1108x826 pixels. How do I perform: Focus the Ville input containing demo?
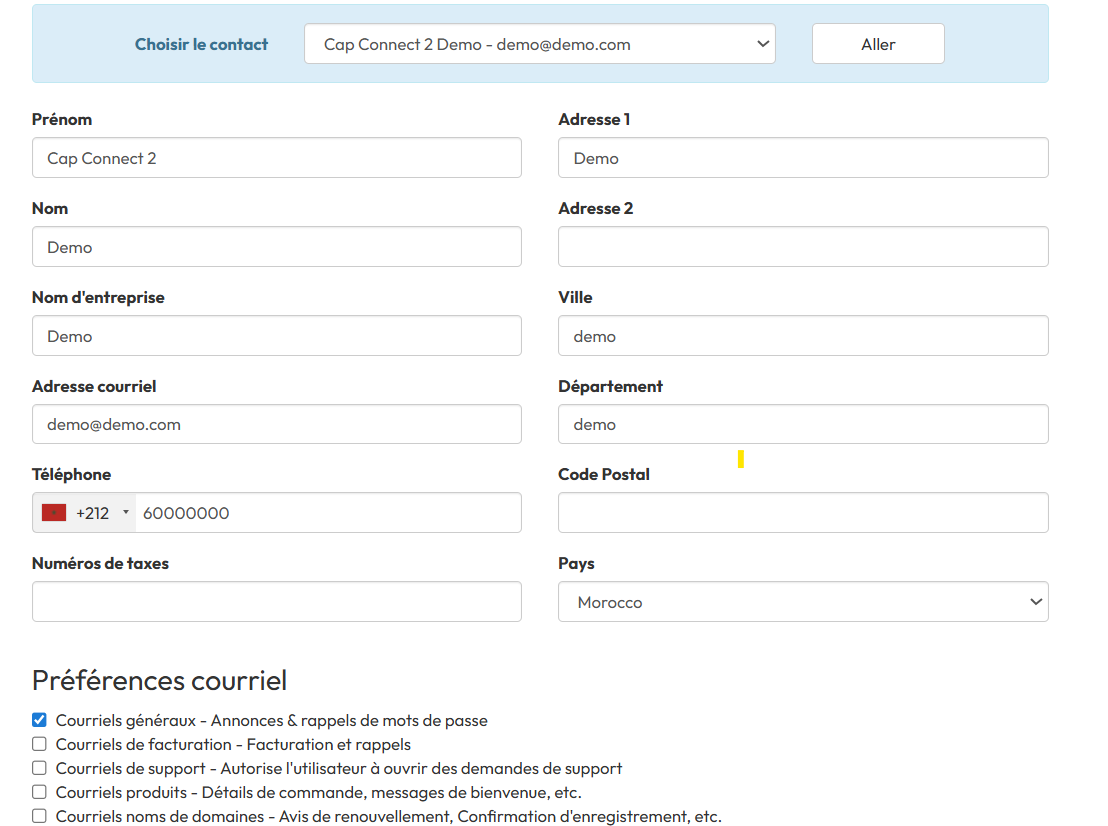pyautogui.click(x=802, y=335)
